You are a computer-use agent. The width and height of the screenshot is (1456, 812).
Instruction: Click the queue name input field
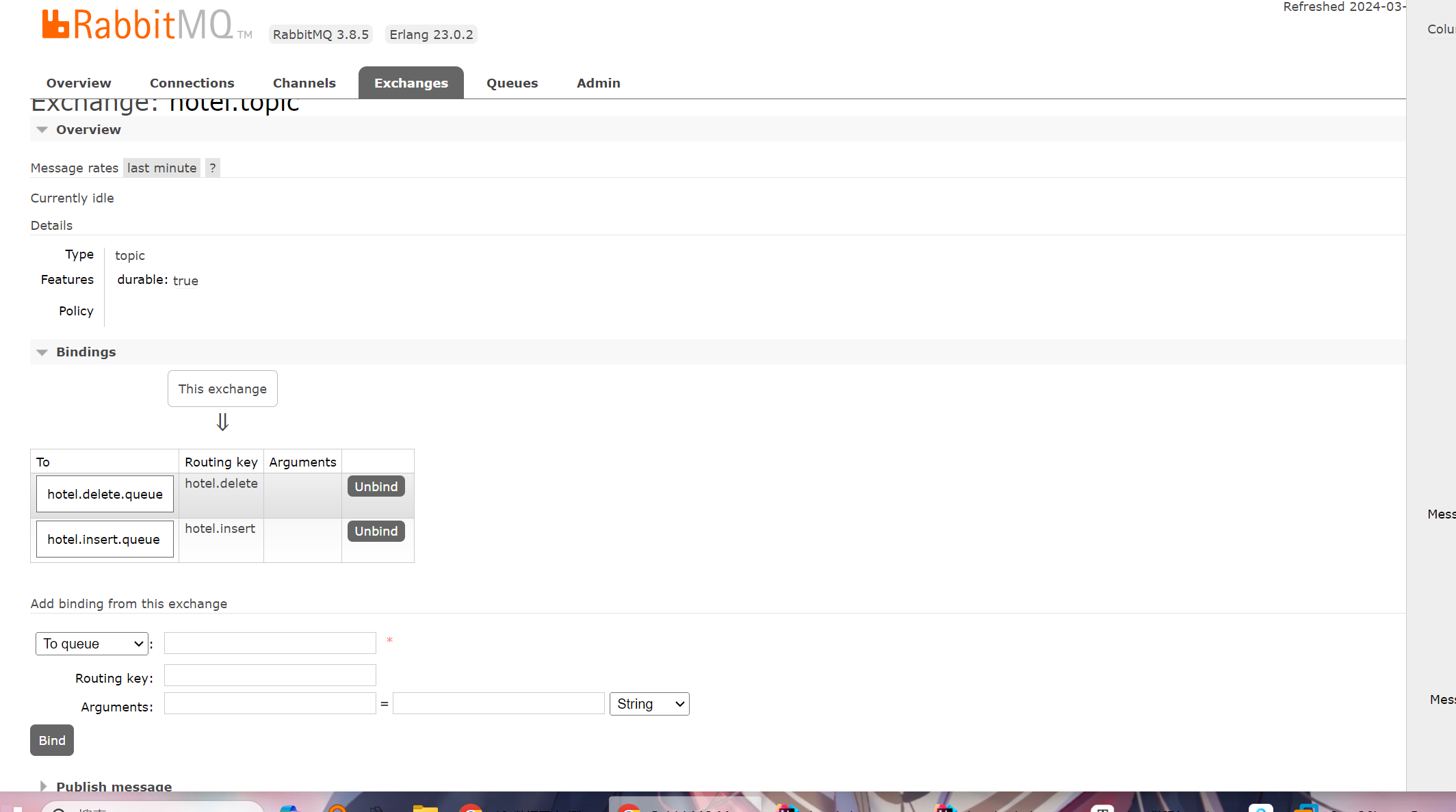click(270, 643)
